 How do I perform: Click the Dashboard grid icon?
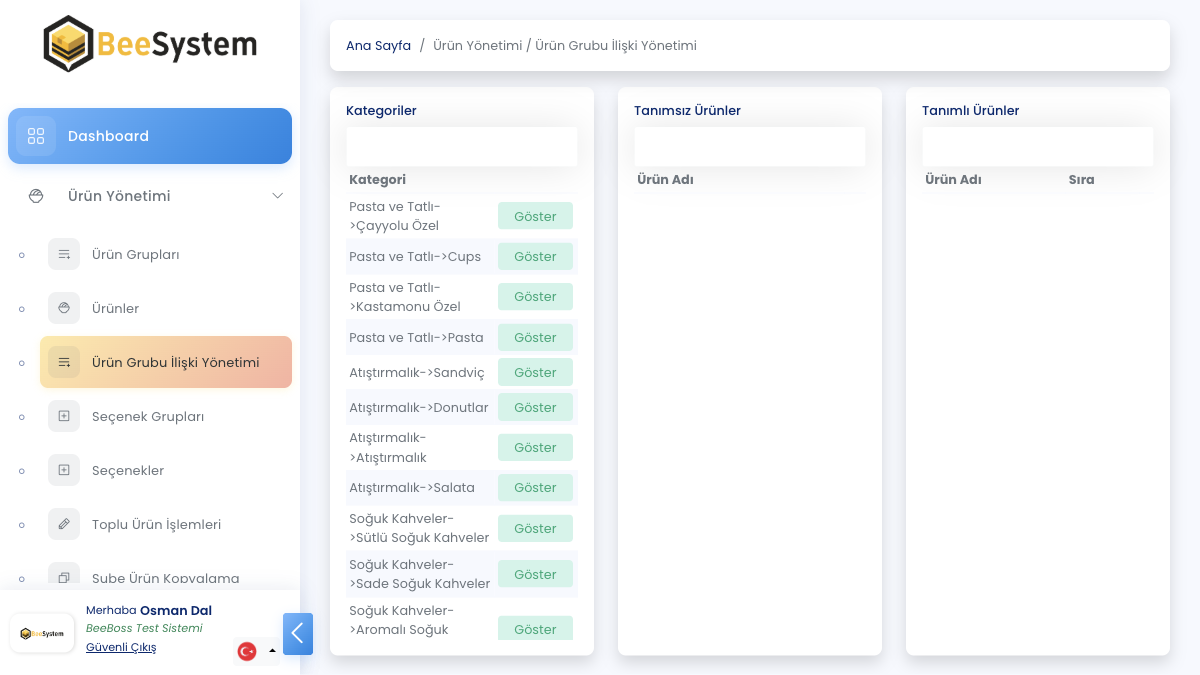pyautogui.click(x=36, y=136)
